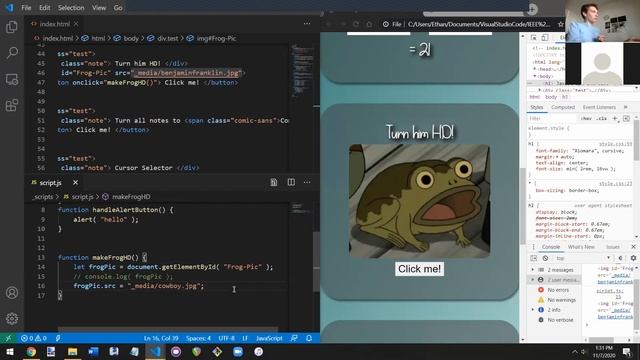Open errors and warnings count in status bar
Image resolution: width=640 pixels, height=360 pixels.
click(x=34, y=338)
